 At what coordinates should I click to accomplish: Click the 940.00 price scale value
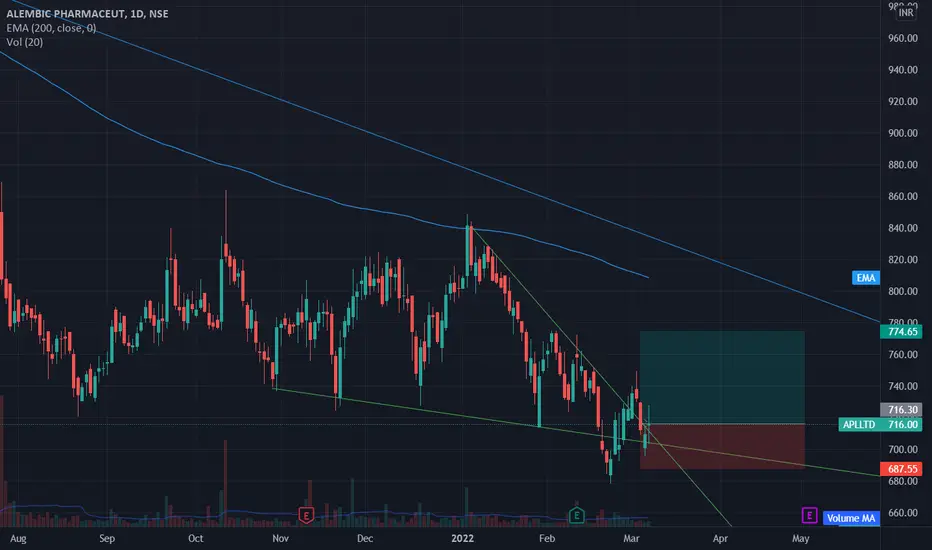[x=903, y=70]
